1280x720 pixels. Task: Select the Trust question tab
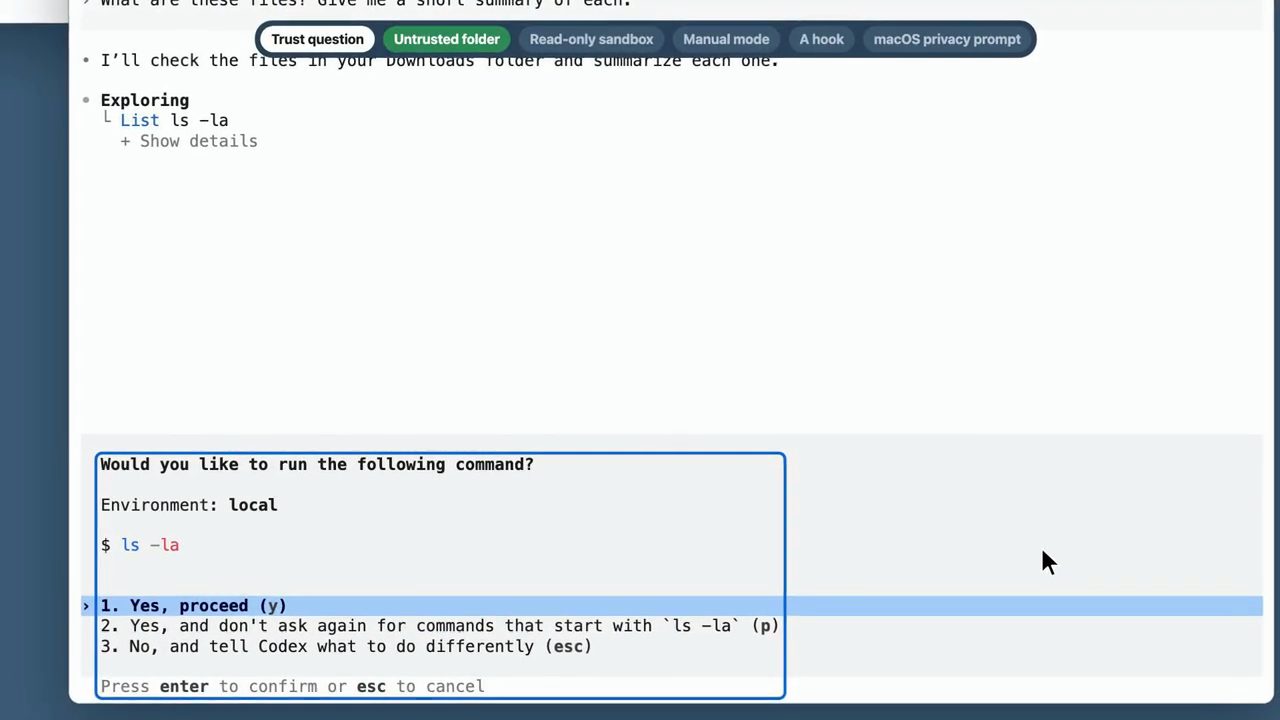317,39
